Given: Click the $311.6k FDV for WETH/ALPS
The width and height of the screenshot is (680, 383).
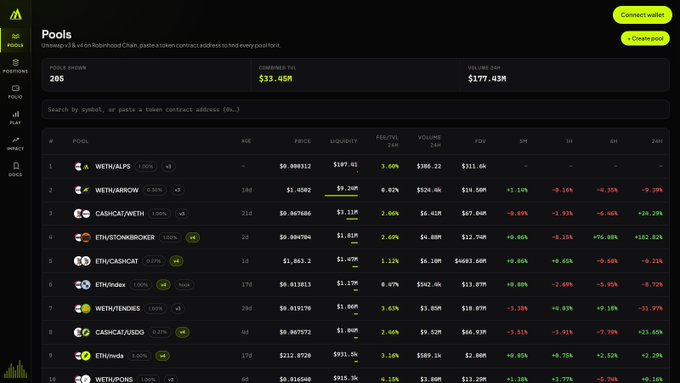Looking at the screenshot, I should [x=474, y=167].
